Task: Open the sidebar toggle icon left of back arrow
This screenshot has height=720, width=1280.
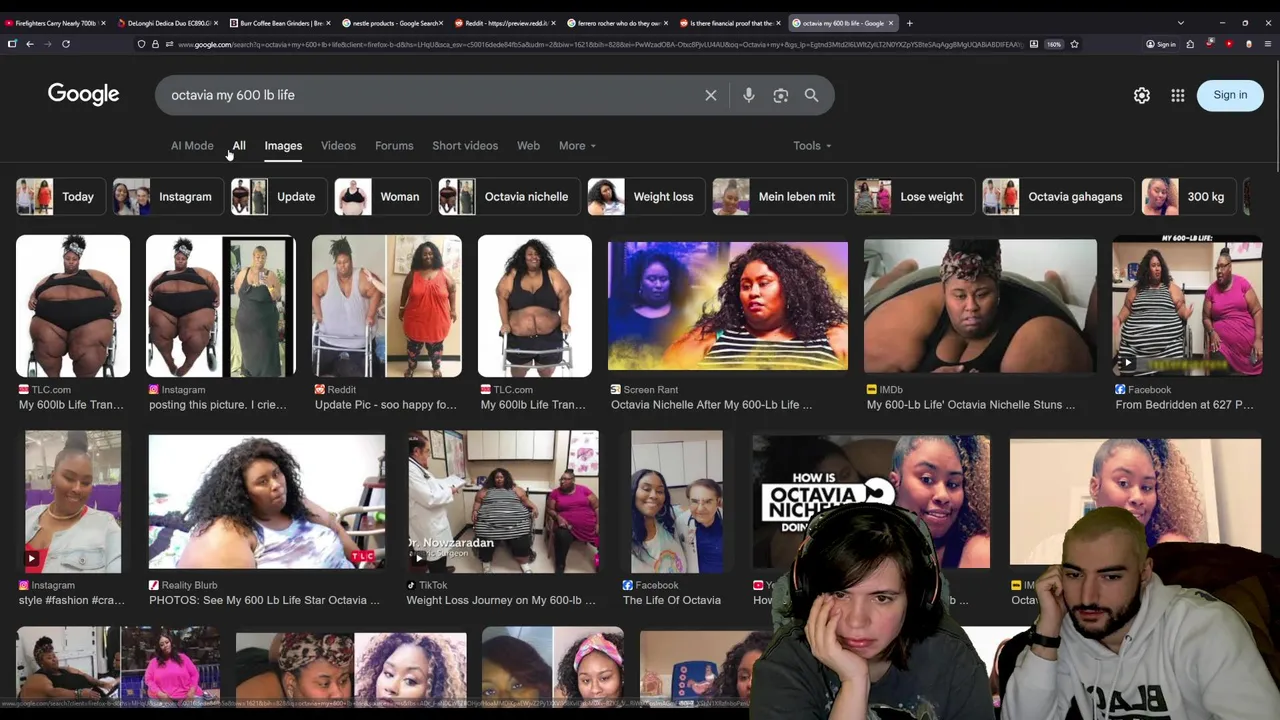Action: click(x=12, y=44)
